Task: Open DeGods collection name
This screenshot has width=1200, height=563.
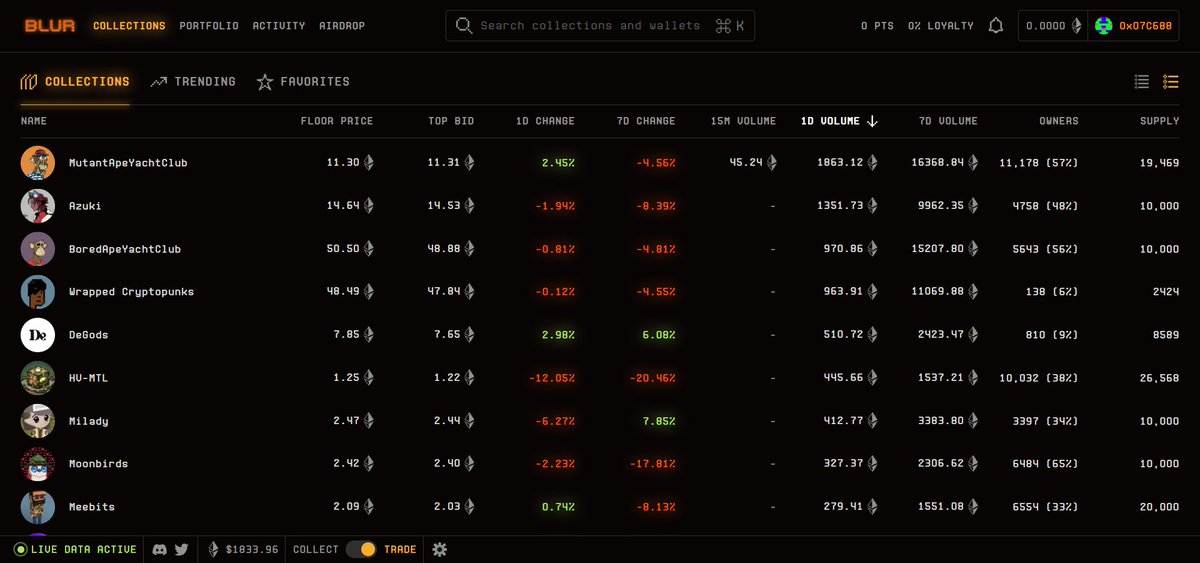Action: coord(88,335)
